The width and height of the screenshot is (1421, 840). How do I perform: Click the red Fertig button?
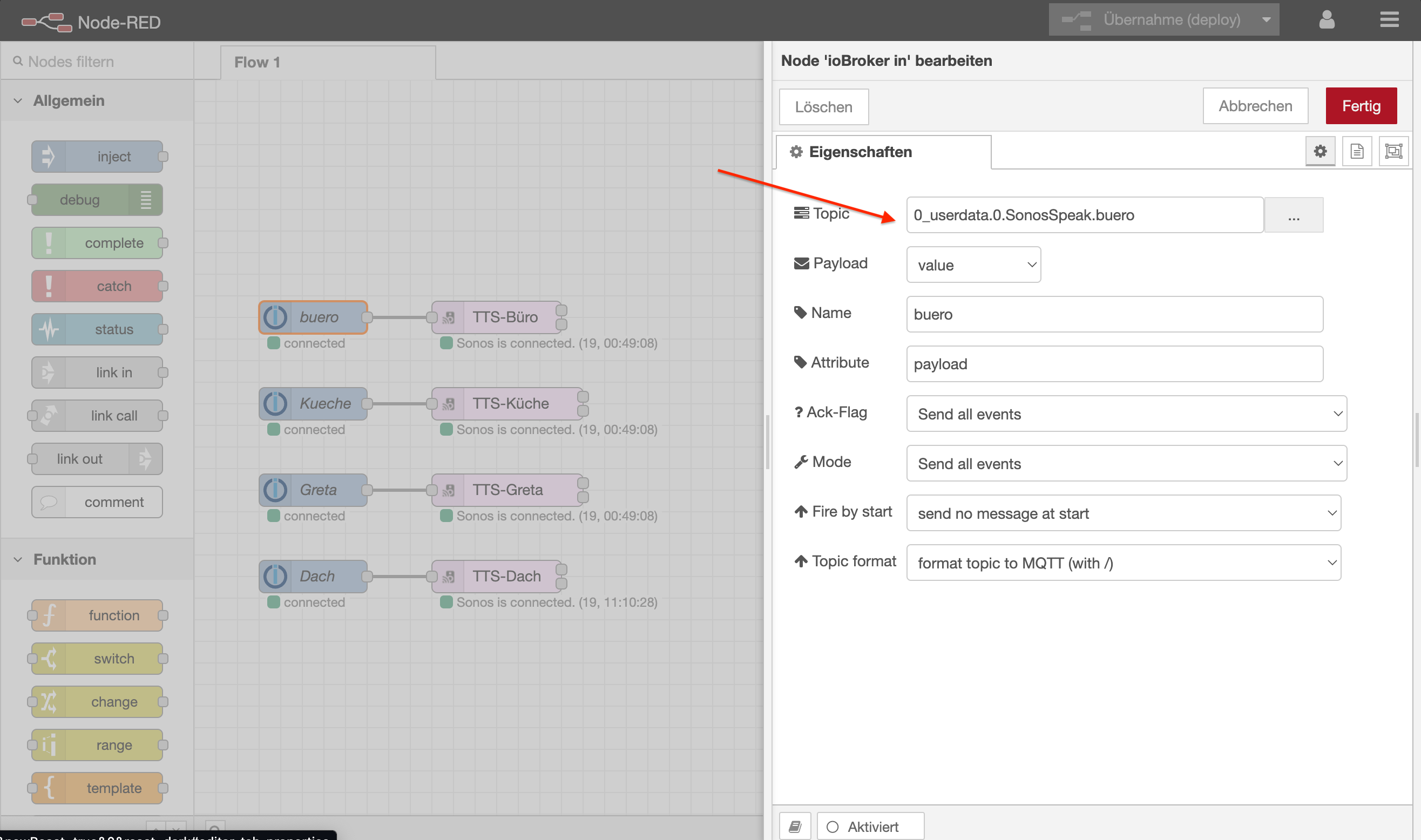coord(1361,106)
